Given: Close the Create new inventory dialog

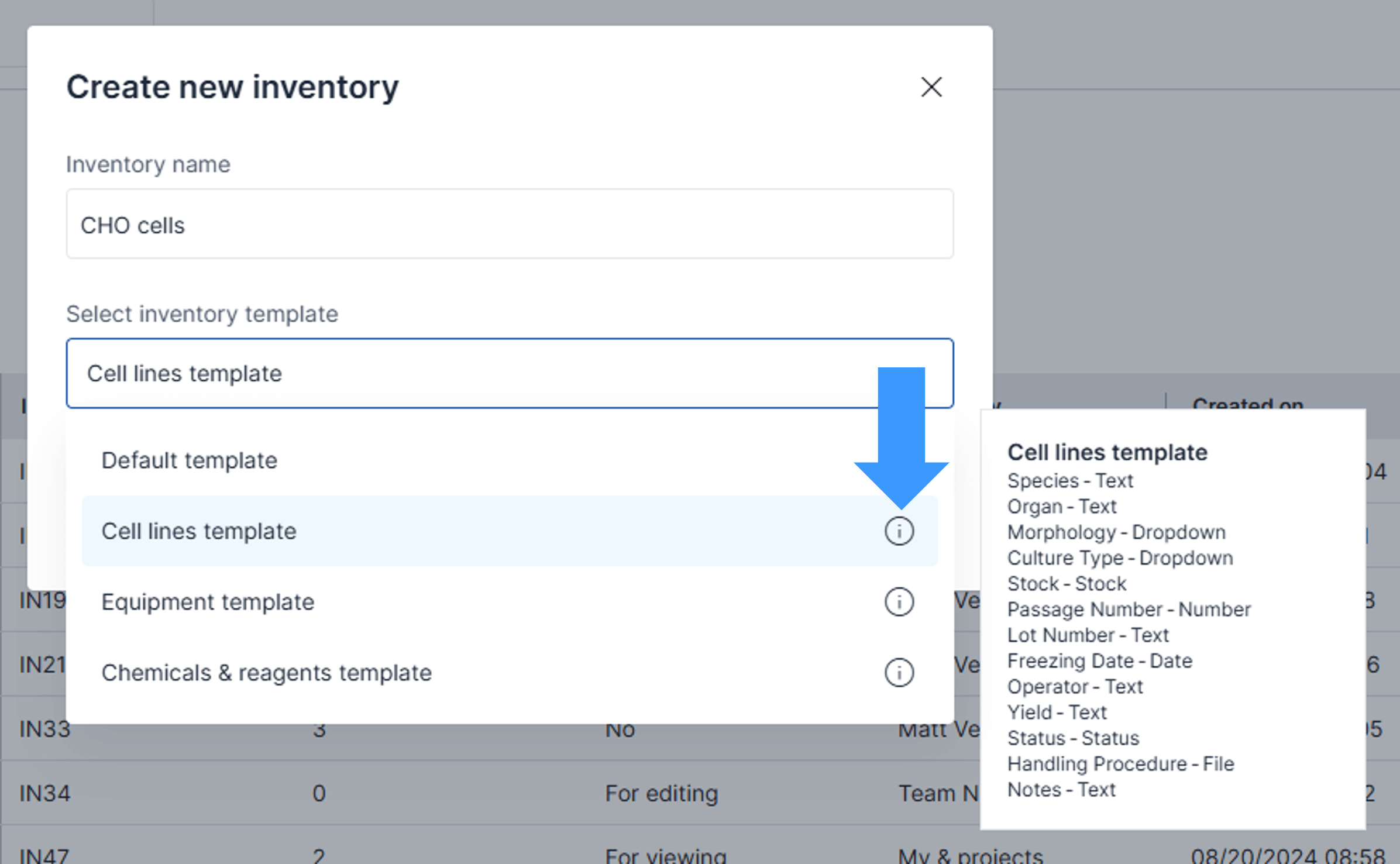Looking at the screenshot, I should point(931,87).
